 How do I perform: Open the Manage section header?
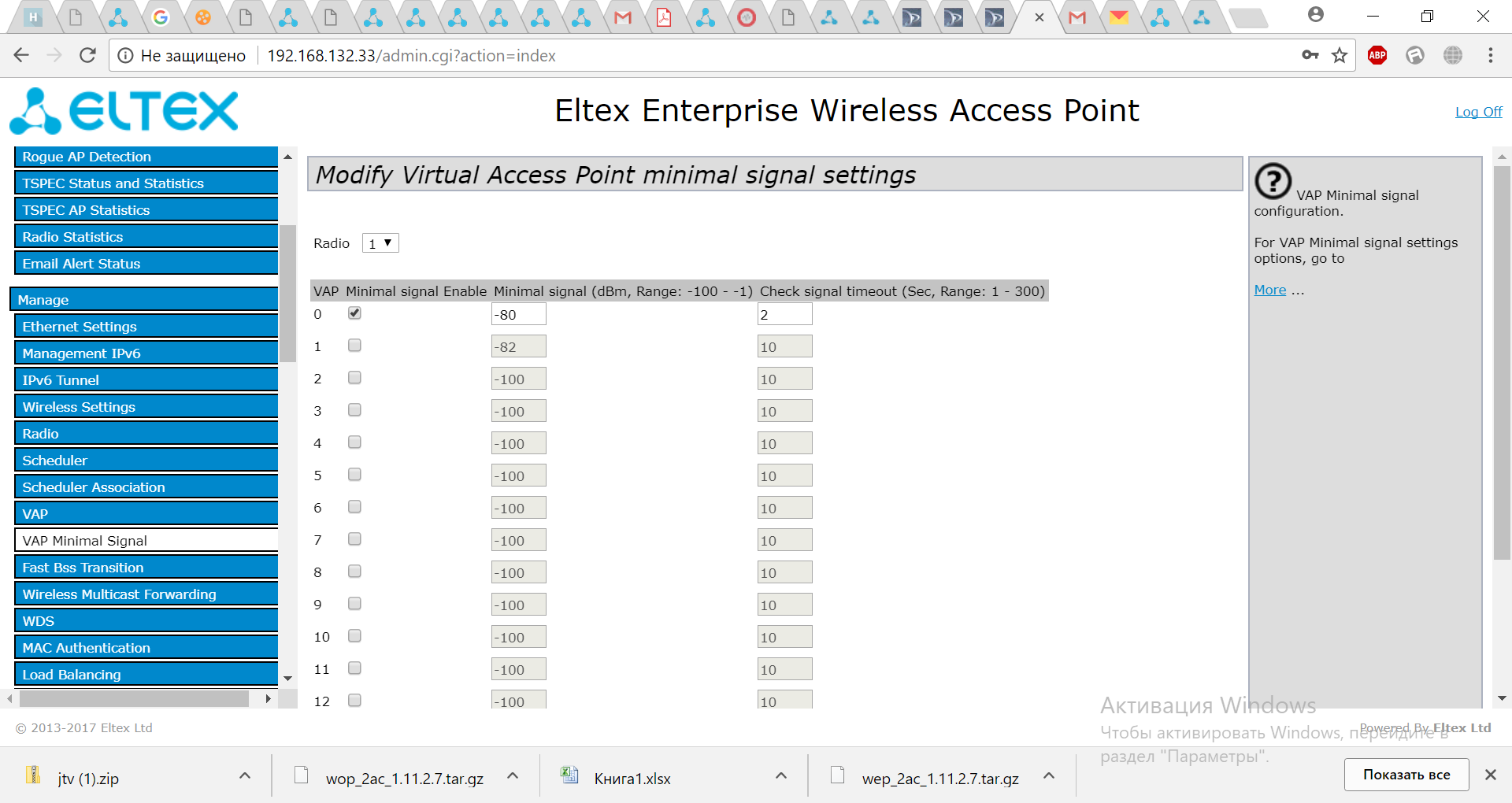pos(144,300)
